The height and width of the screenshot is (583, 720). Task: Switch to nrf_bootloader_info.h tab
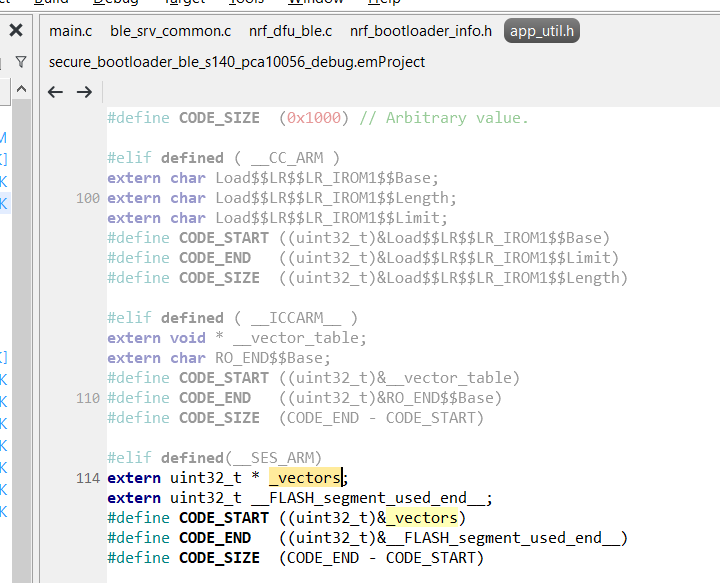421,31
